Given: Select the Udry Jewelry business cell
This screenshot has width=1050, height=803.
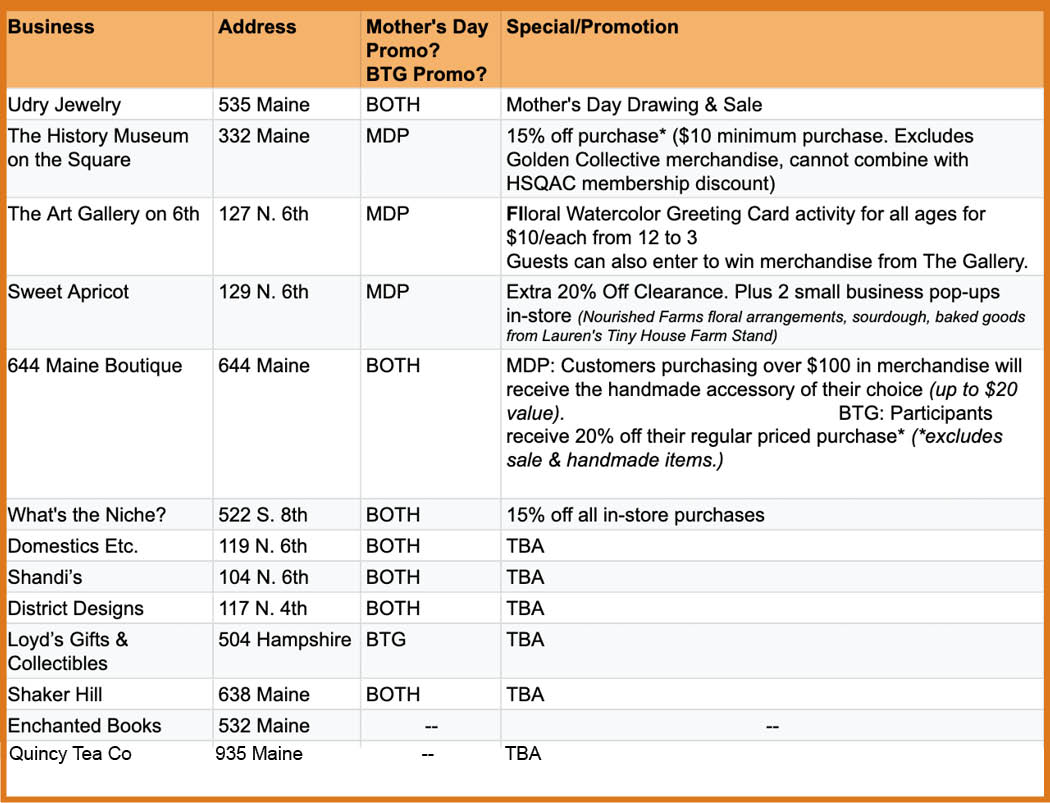Looking at the screenshot, I should pos(66,104).
